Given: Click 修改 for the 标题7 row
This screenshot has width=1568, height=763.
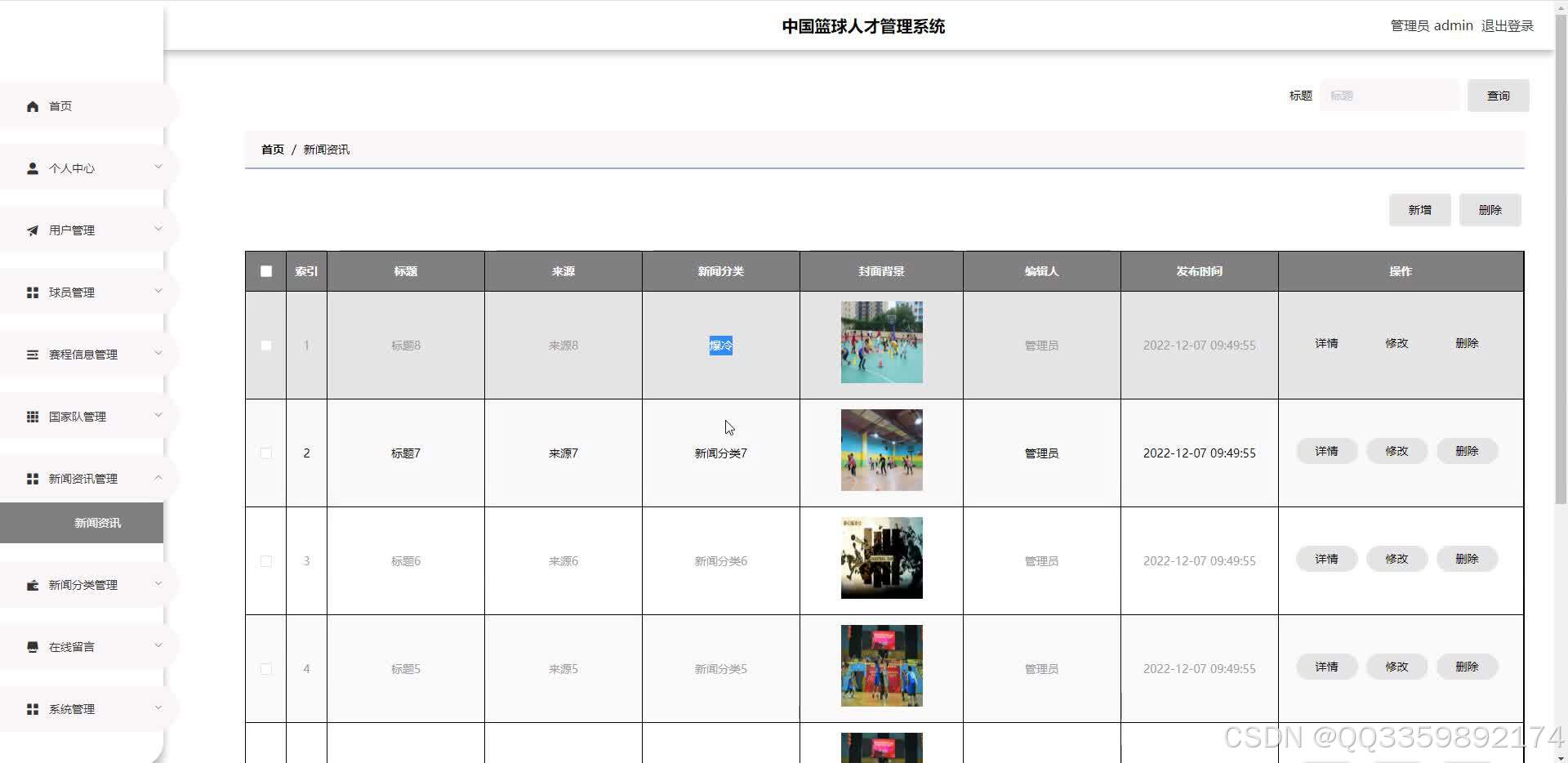Looking at the screenshot, I should [1396, 451].
